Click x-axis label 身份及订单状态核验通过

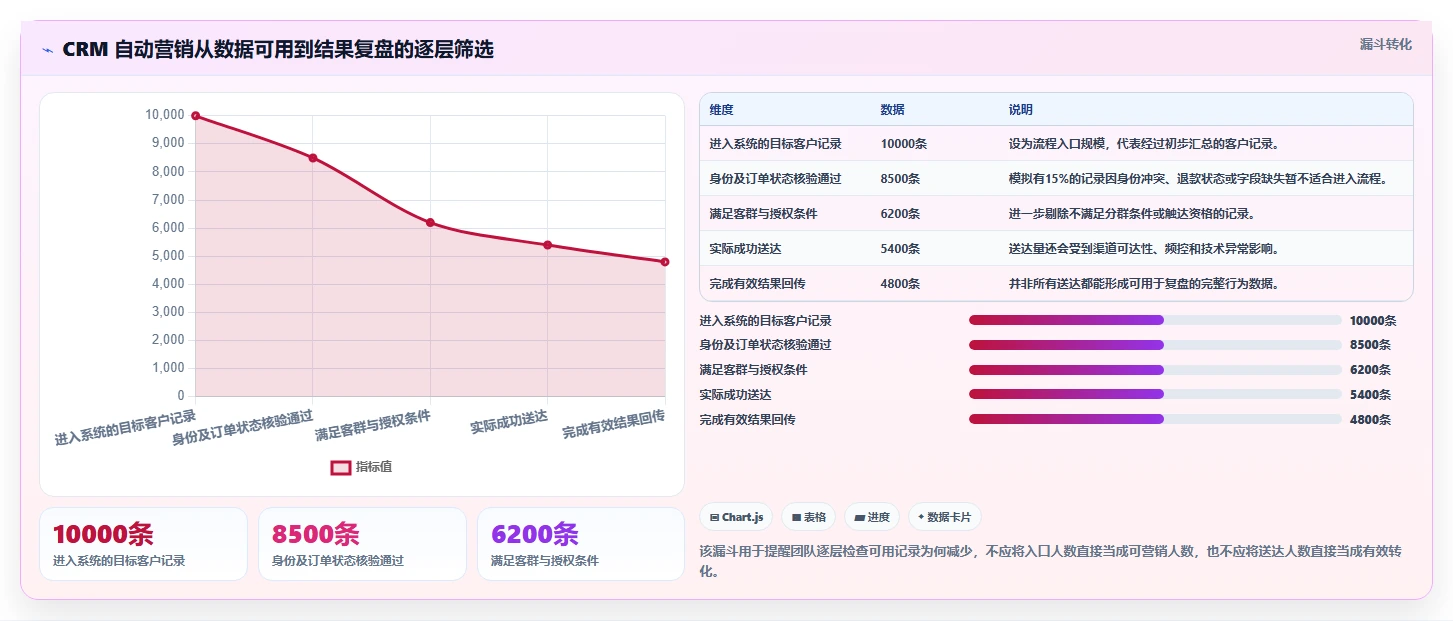[x=243, y=427]
